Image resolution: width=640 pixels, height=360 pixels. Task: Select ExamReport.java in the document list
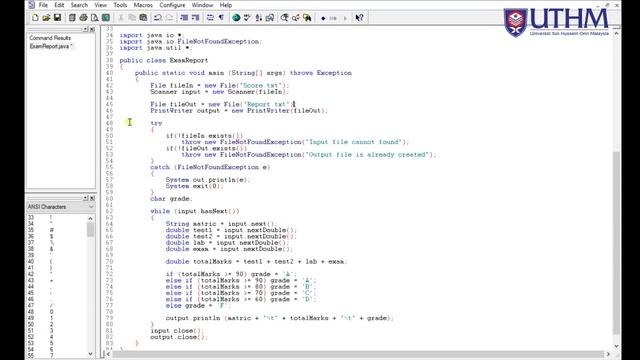[x=51, y=46]
